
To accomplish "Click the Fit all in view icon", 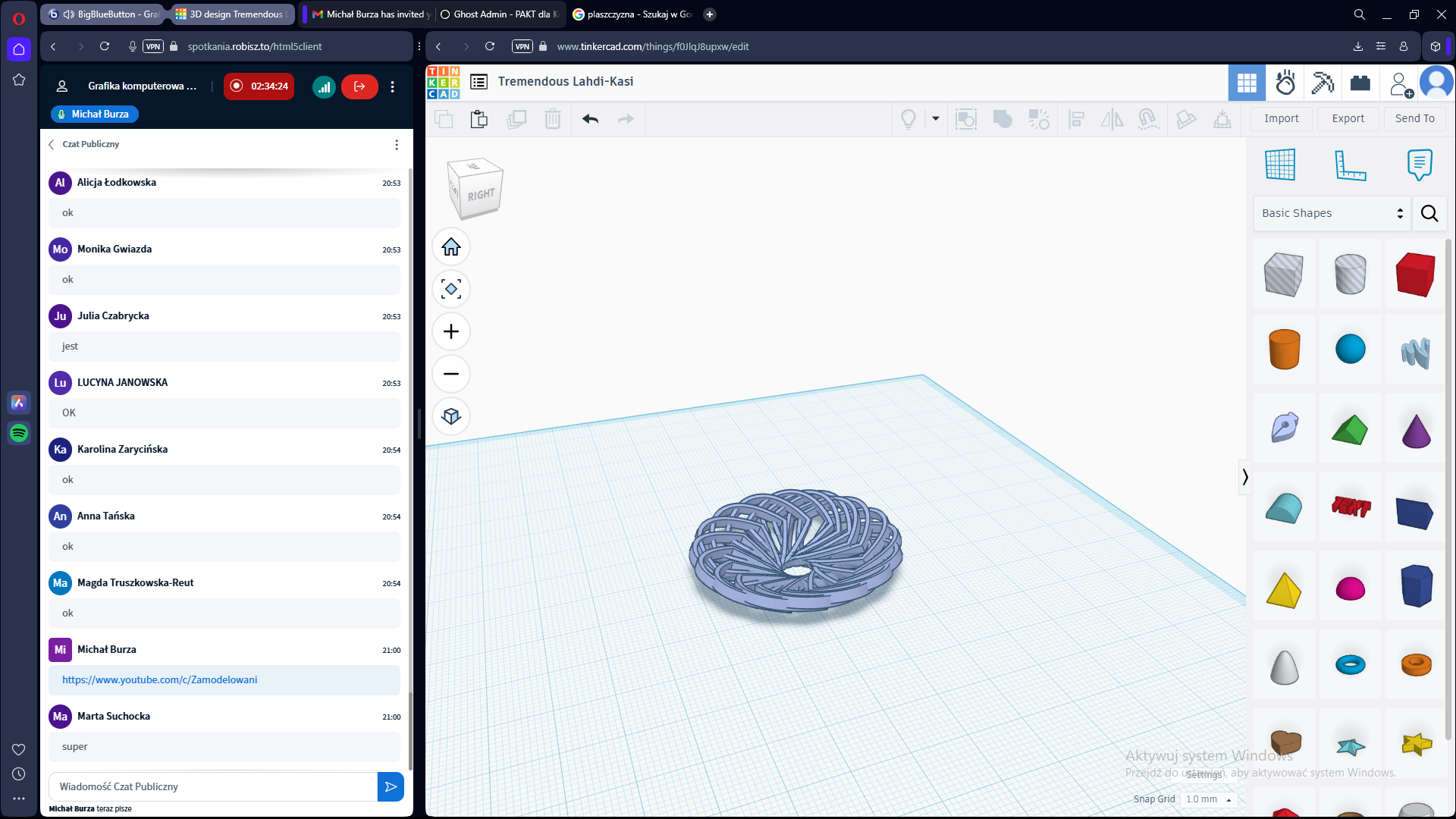I will coord(451,290).
